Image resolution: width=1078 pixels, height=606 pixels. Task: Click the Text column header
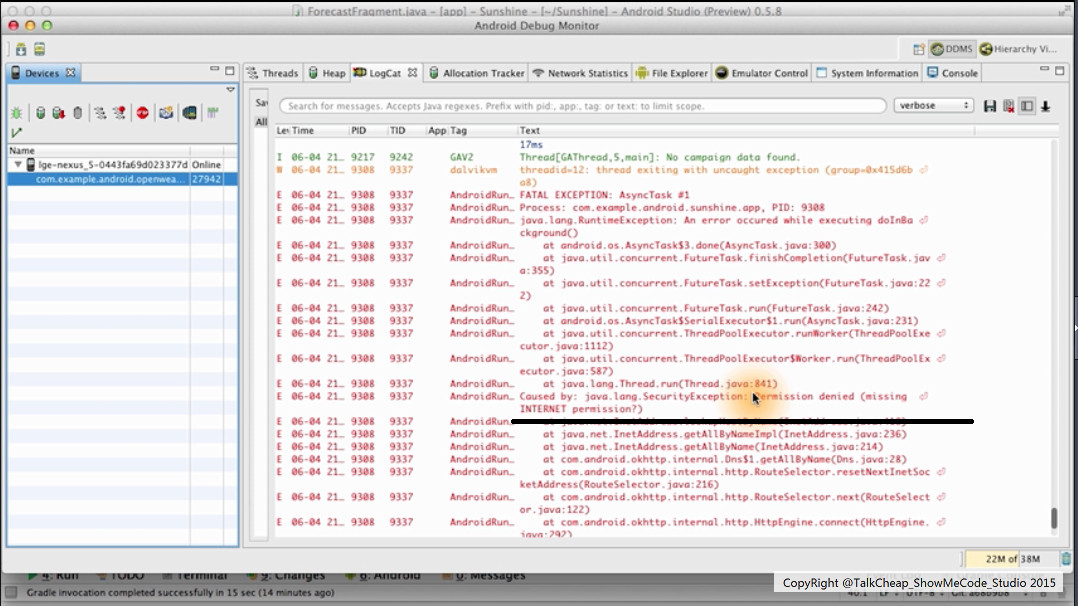(x=745, y=130)
